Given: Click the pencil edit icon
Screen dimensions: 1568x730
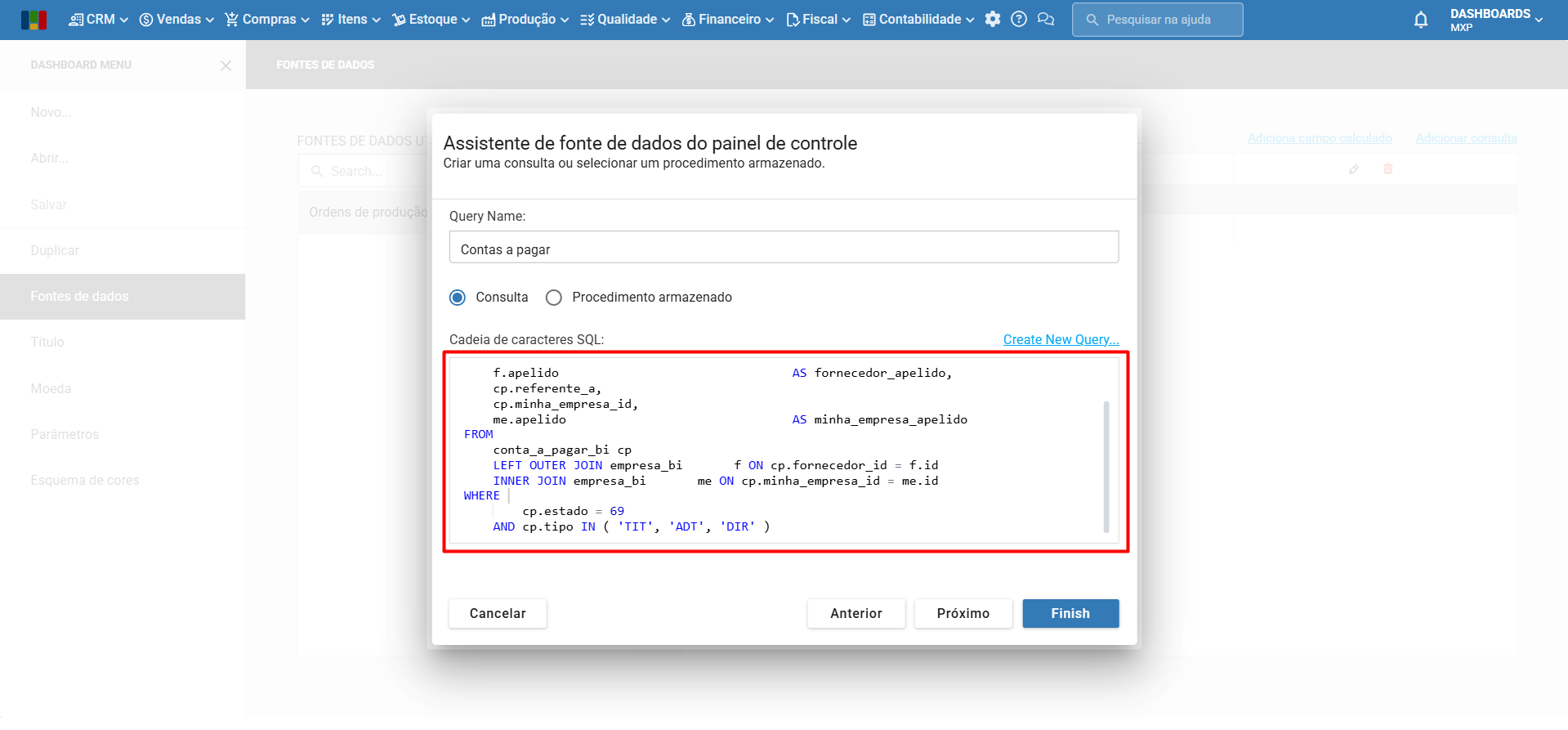Looking at the screenshot, I should click(1354, 169).
